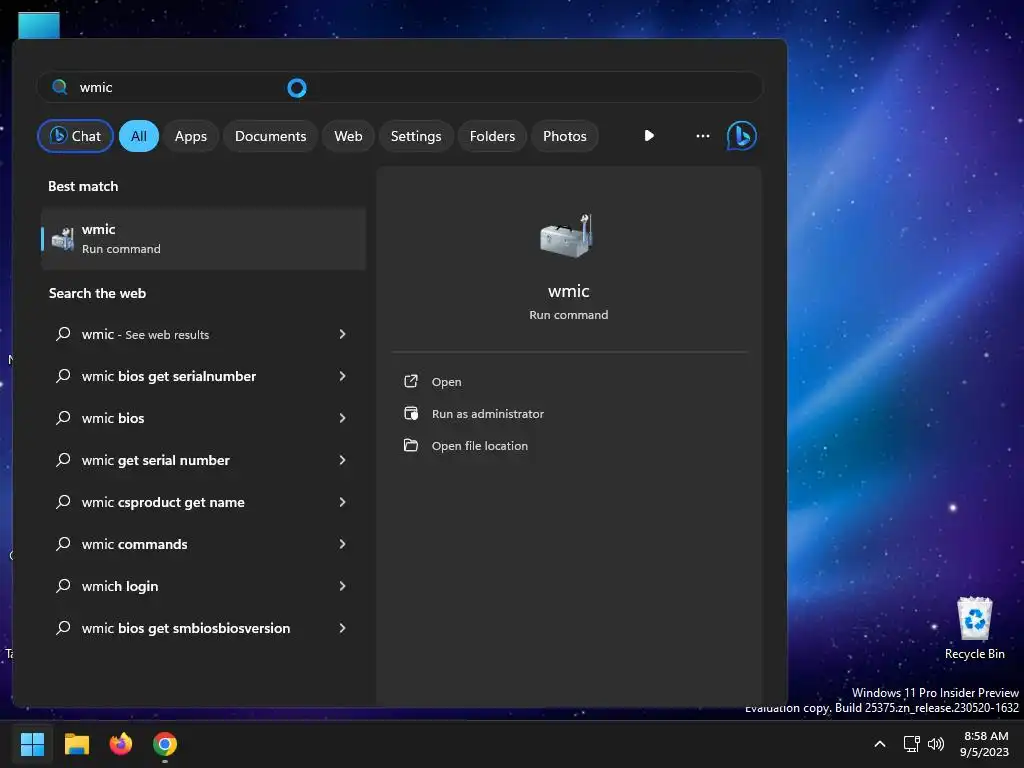
Task: Open the clock and date in the taskbar
Action: [x=985, y=744]
